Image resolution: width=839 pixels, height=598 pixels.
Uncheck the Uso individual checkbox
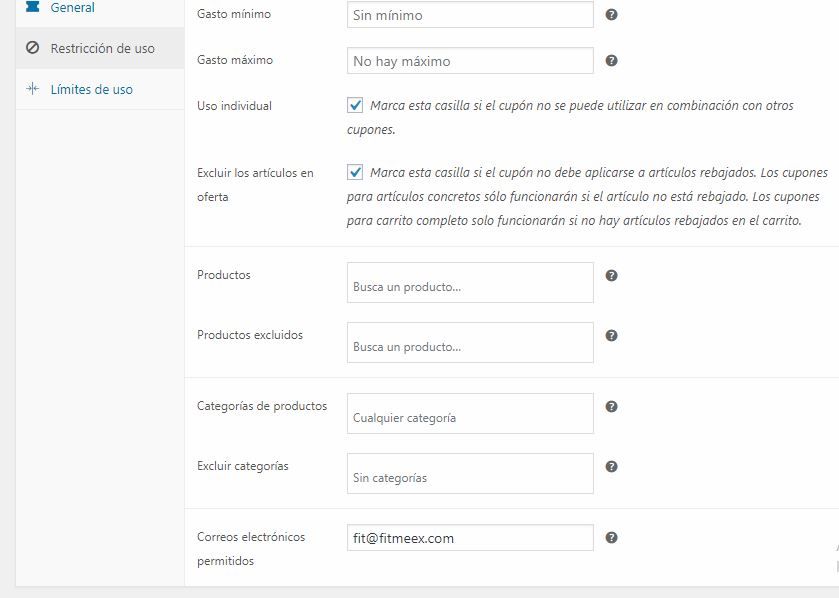355,105
